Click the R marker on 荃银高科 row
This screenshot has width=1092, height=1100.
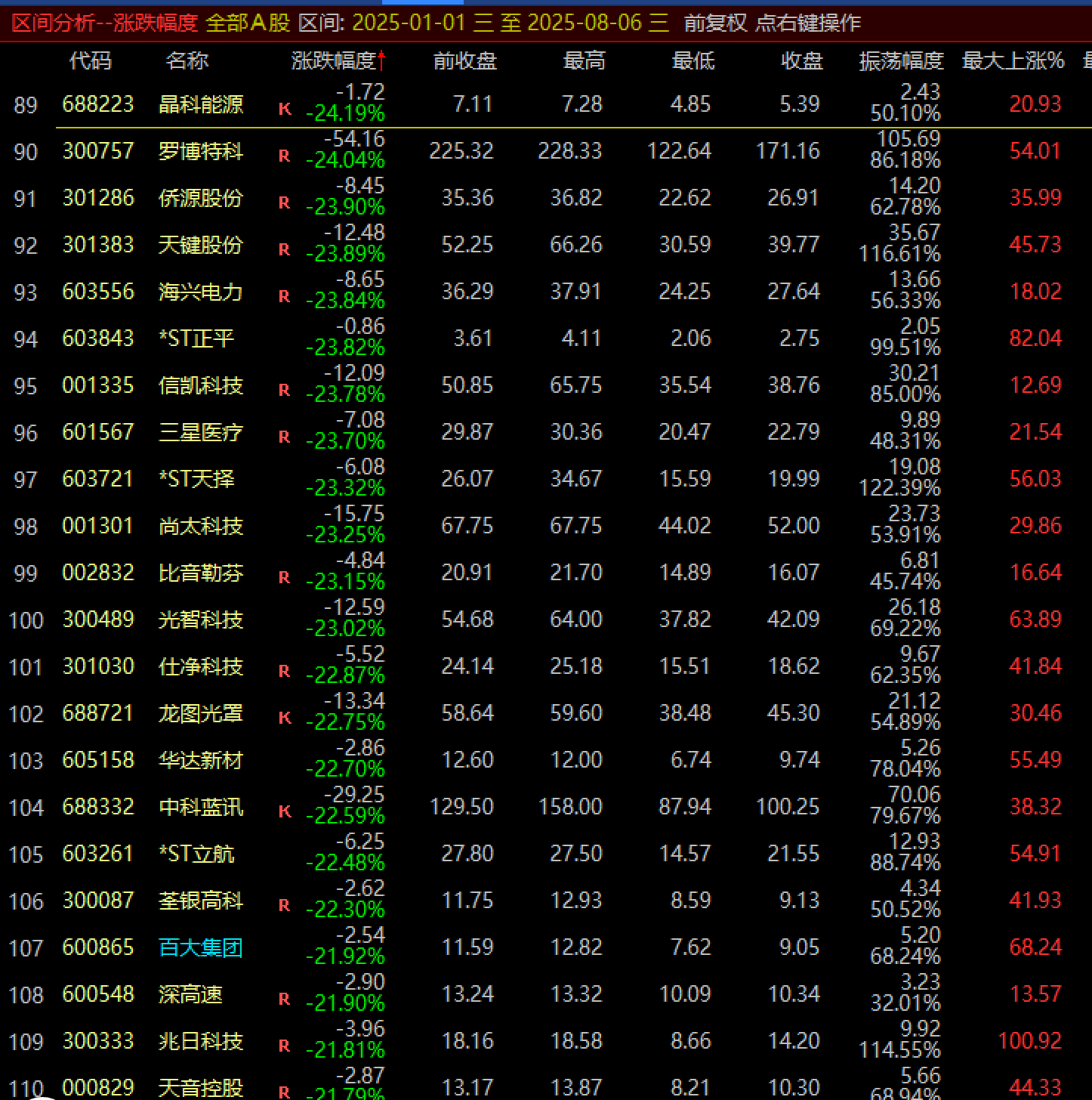pyautogui.click(x=285, y=905)
